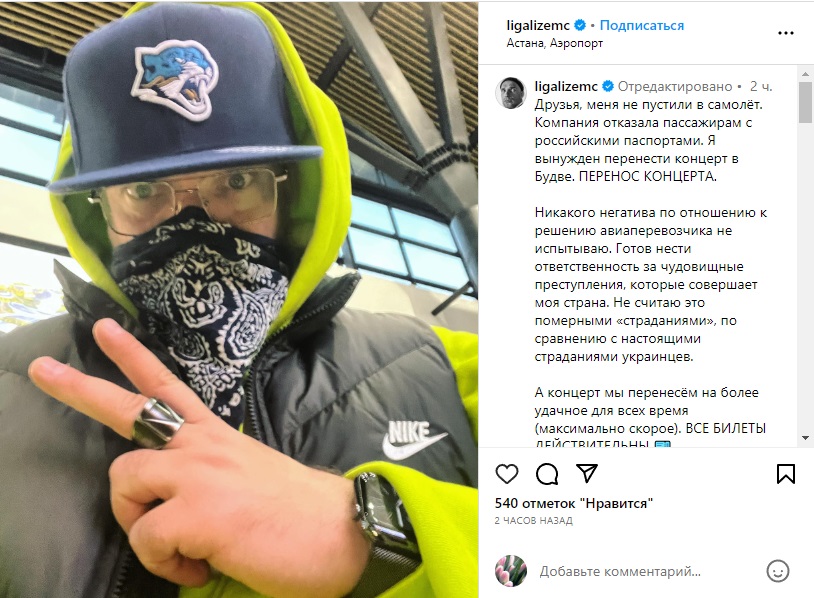The width and height of the screenshot is (814, 598).
Task: Open the three-dot more options menu
Action: click(x=786, y=33)
